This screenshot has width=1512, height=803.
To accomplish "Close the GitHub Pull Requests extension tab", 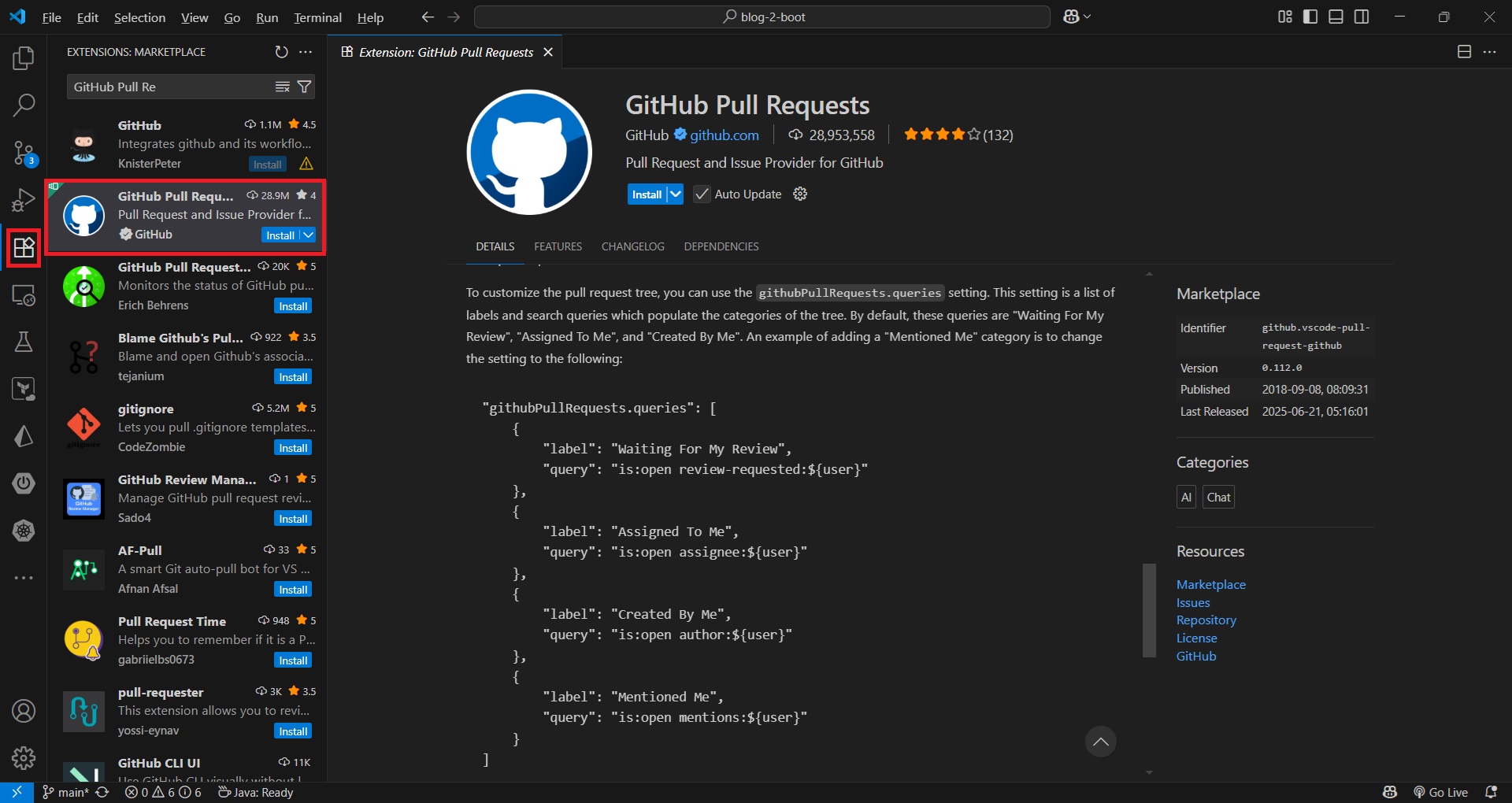I will pos(548,52).
